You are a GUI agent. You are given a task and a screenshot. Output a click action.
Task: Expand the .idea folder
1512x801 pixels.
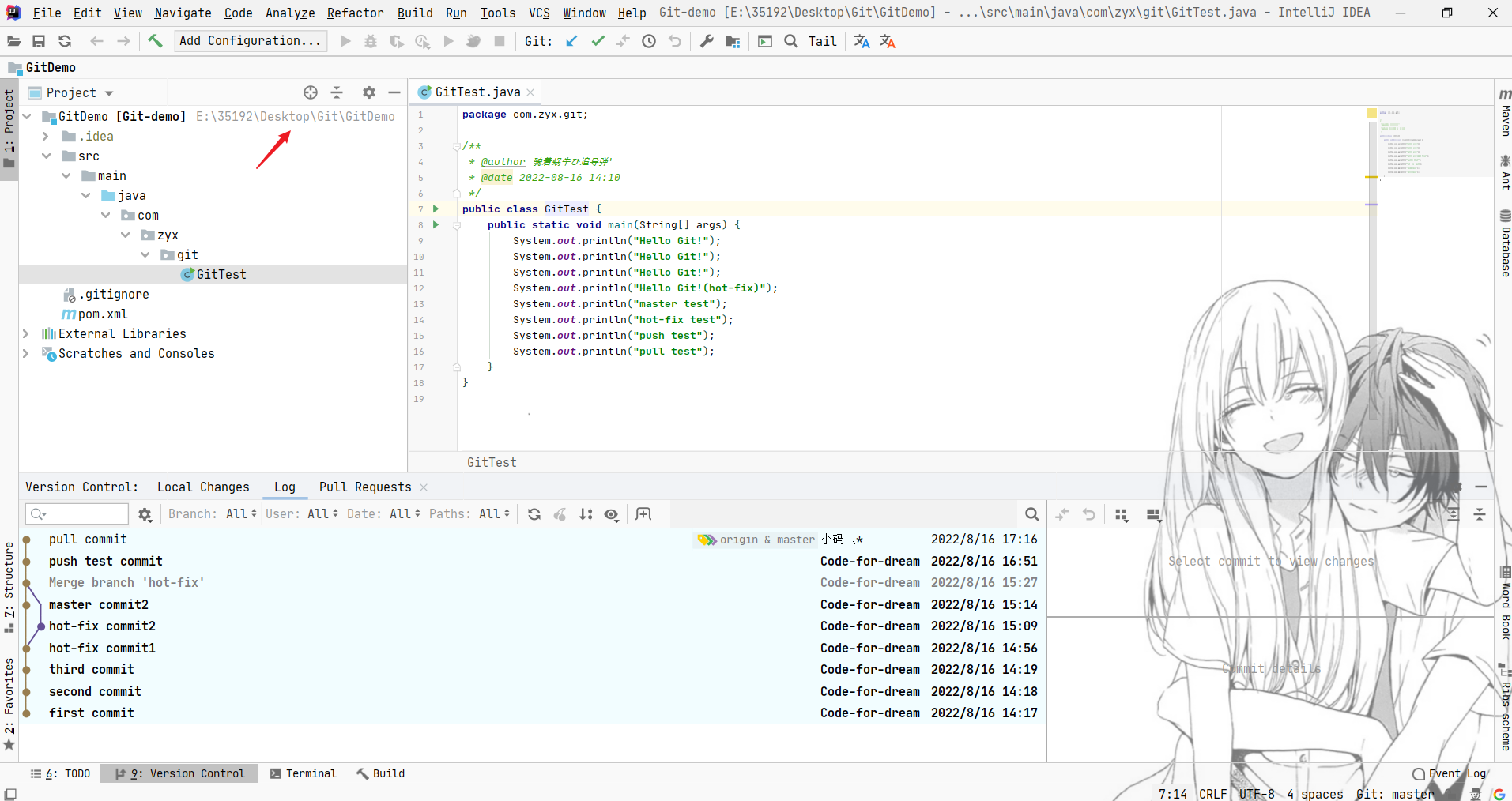click(46, 137)
